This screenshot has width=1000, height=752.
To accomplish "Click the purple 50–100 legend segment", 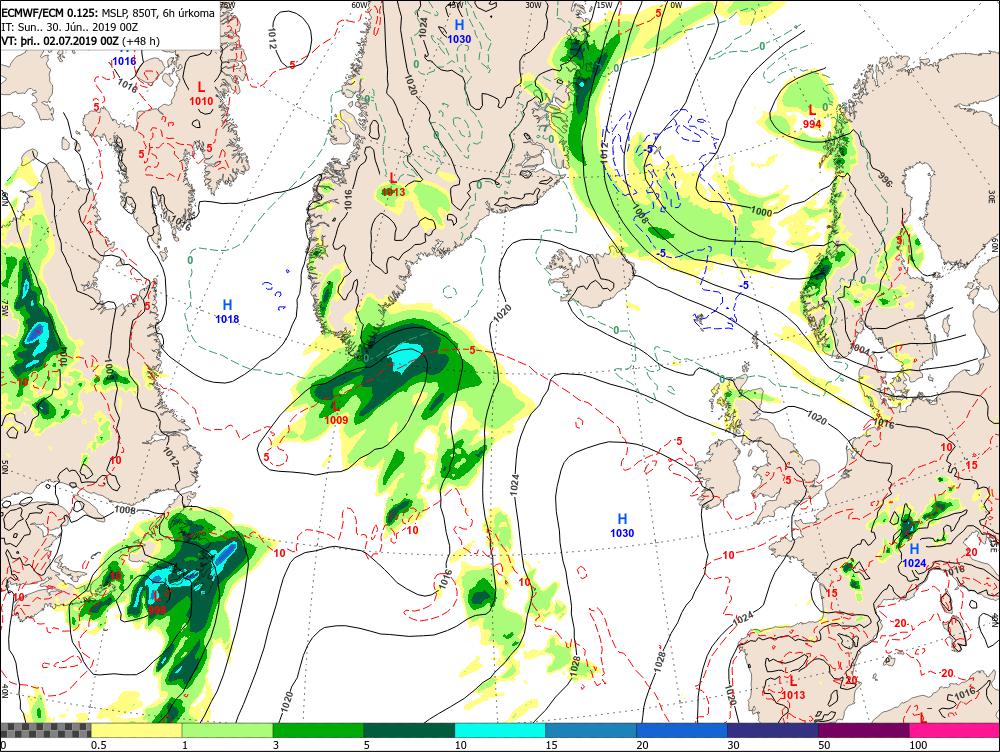I will [864, 730].
